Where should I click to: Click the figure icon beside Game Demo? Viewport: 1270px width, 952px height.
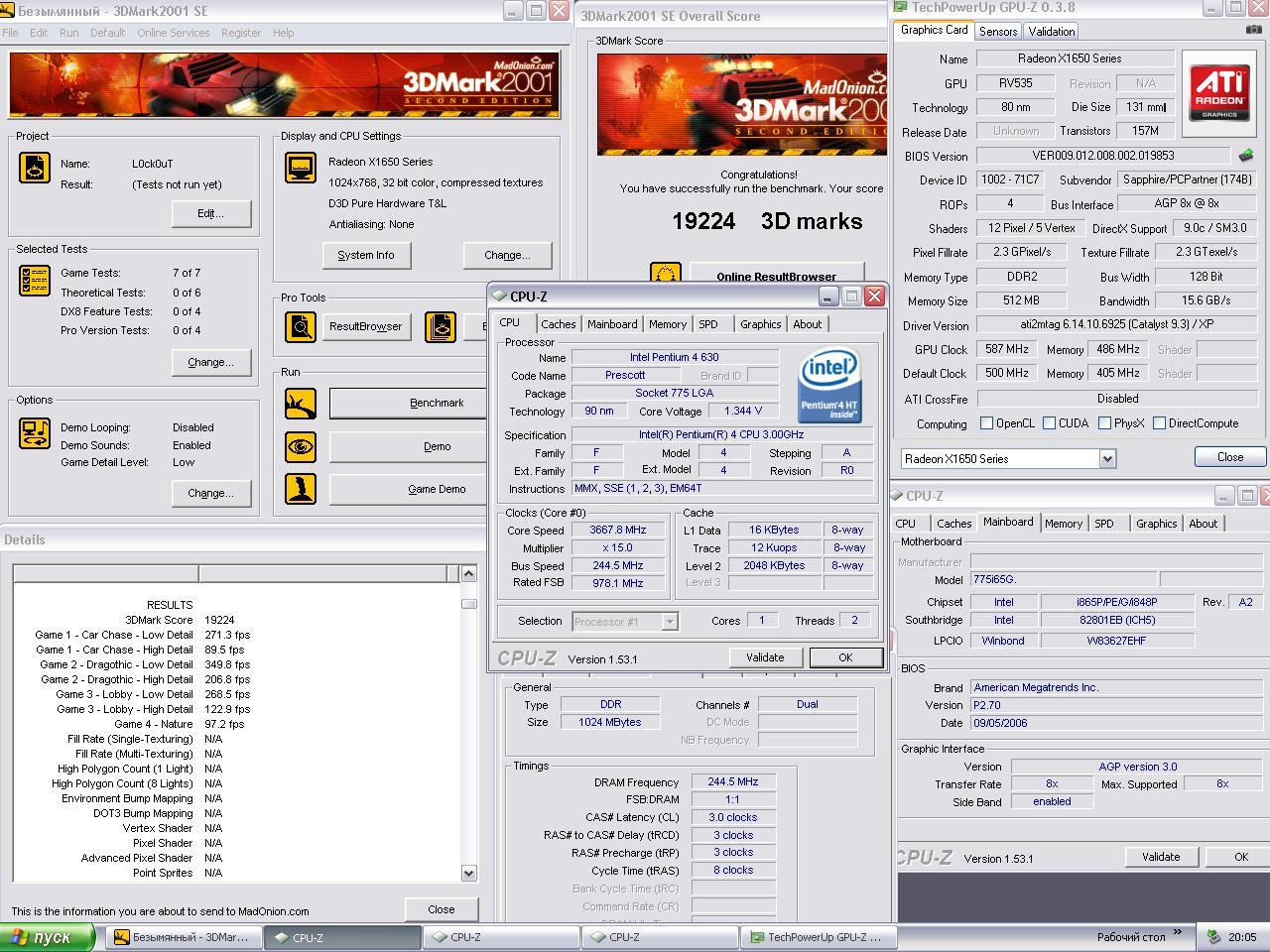point(301,489)
